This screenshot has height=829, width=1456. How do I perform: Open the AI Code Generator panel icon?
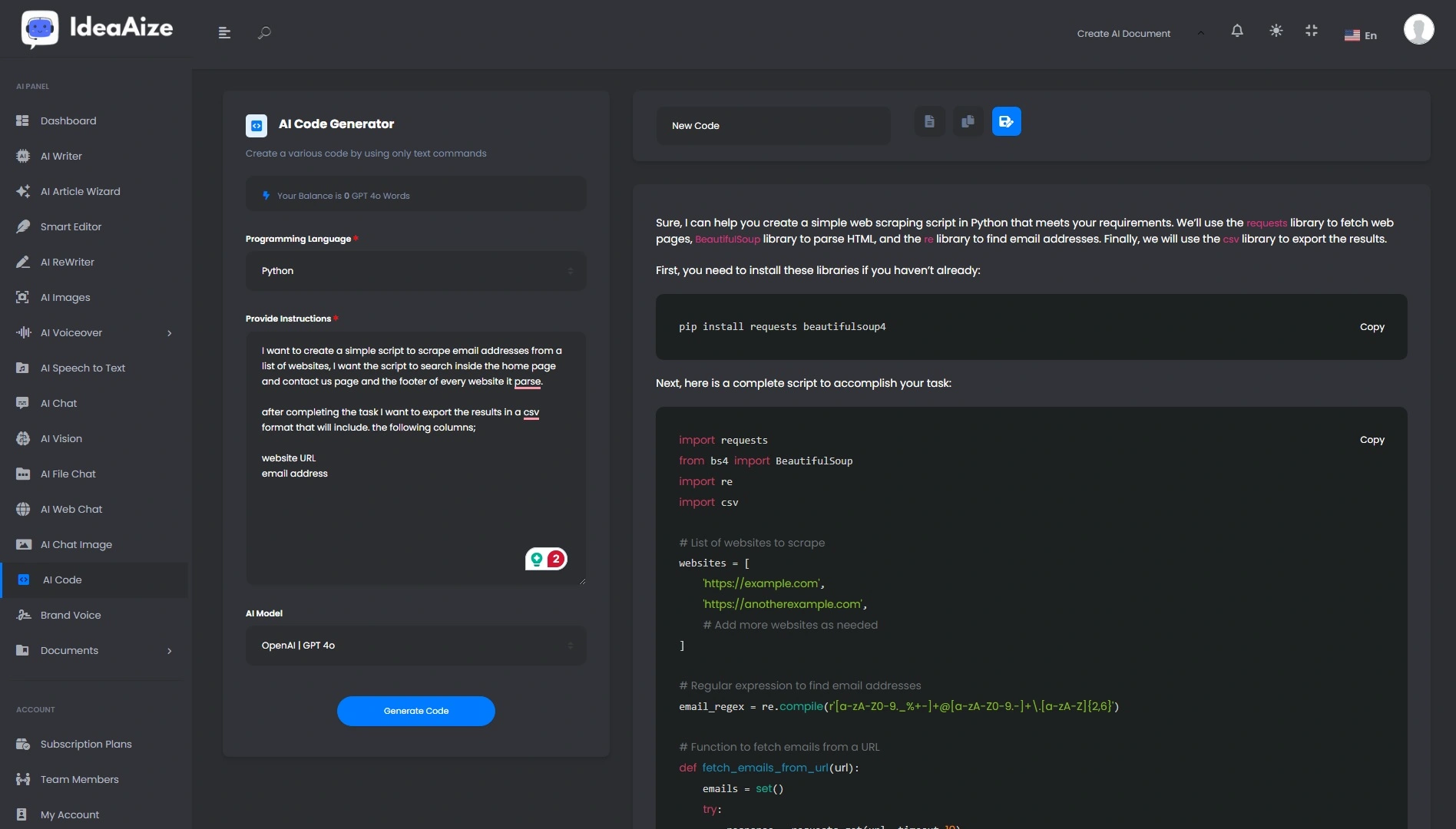coord(256,125)
